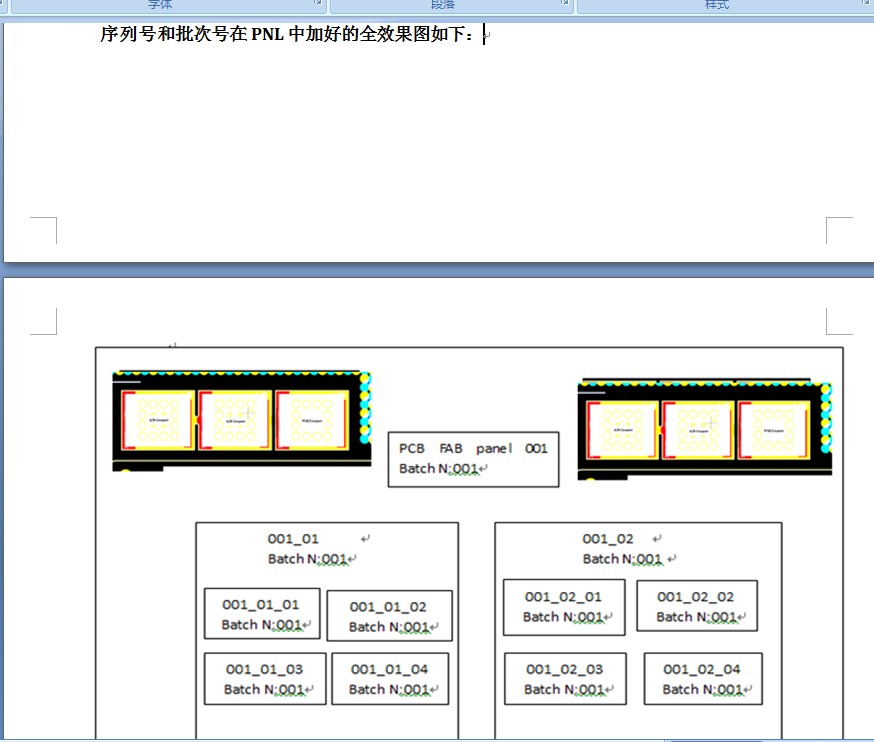Select the 001_01_03 text box
Screen dimensions: 874x742
[x=265, y=679]
